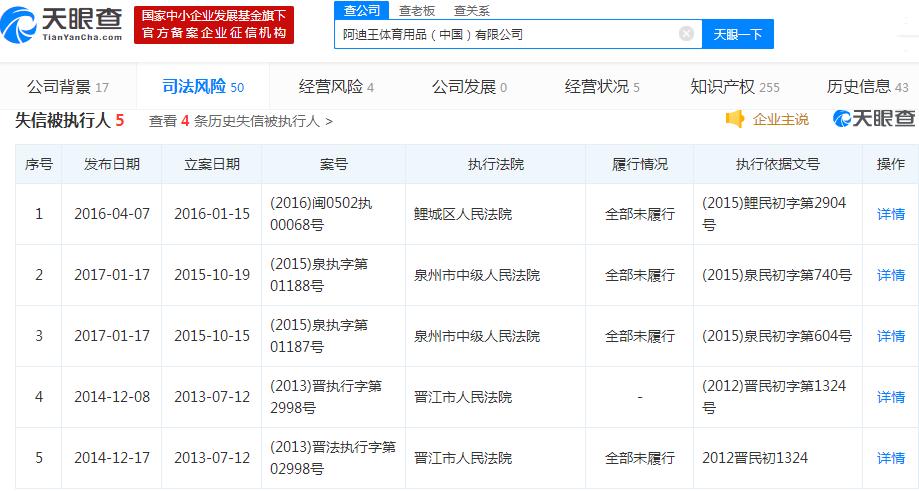Select case number (2013)晋法执行字第02998号

pyautogui.click(x=333, y=458)
